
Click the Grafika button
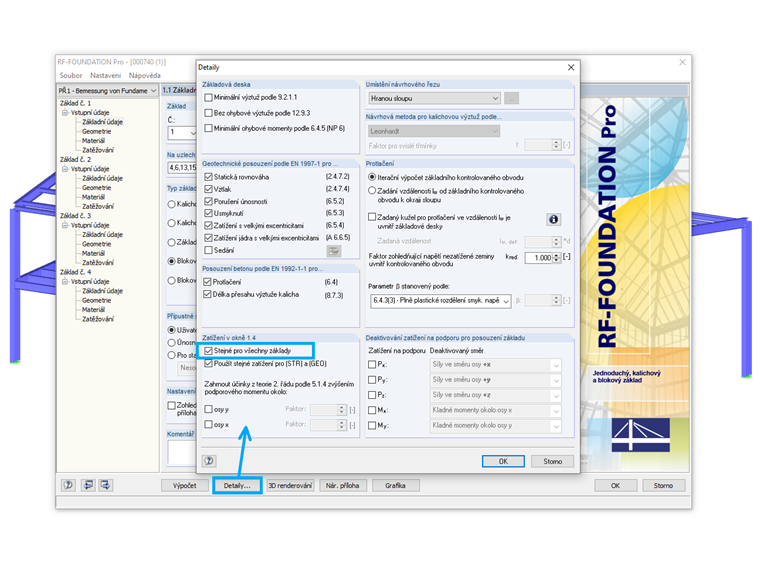click(x=396, y=485)
